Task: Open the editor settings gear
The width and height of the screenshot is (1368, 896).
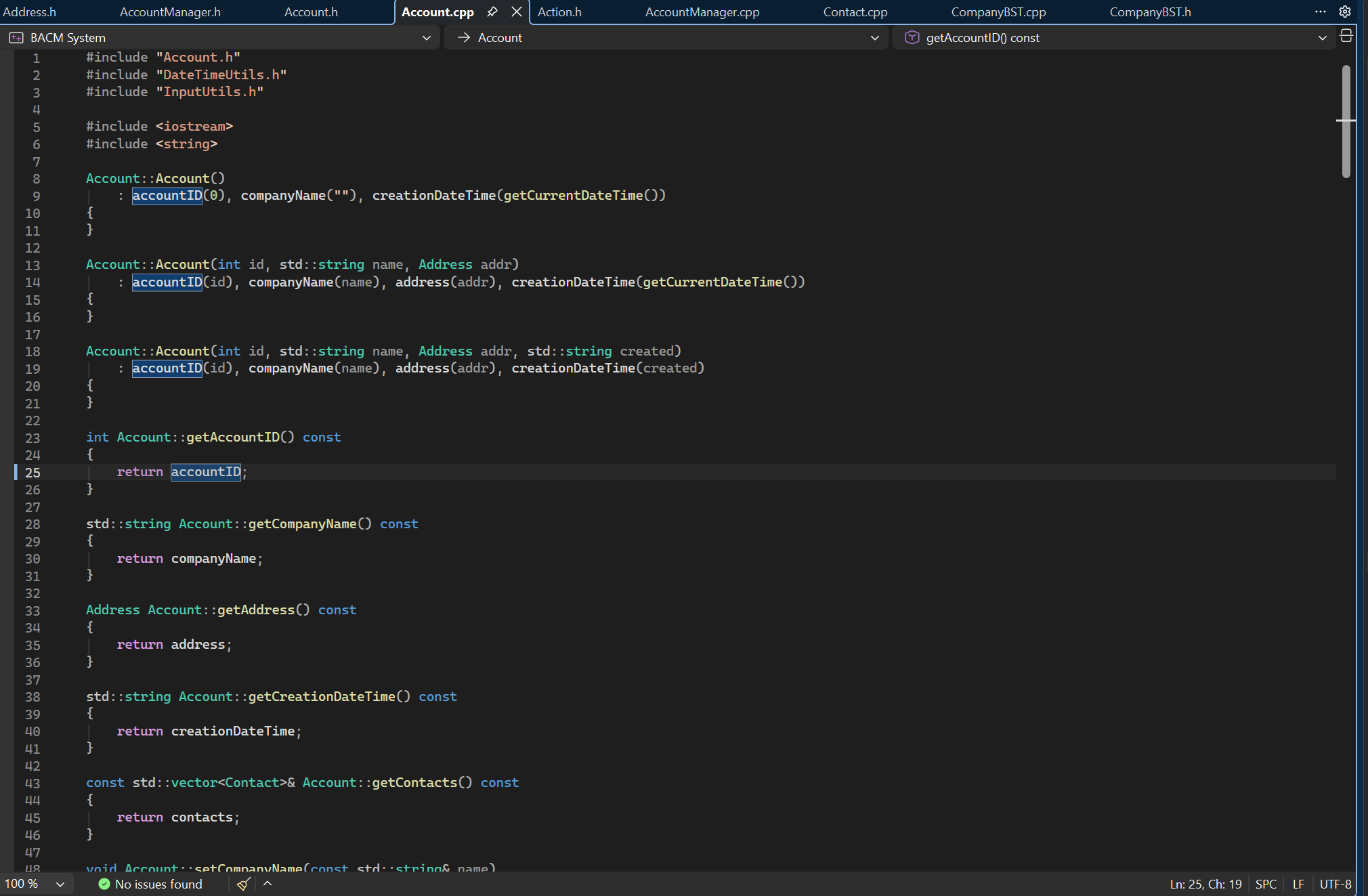Action: (x=1345, y=12)
